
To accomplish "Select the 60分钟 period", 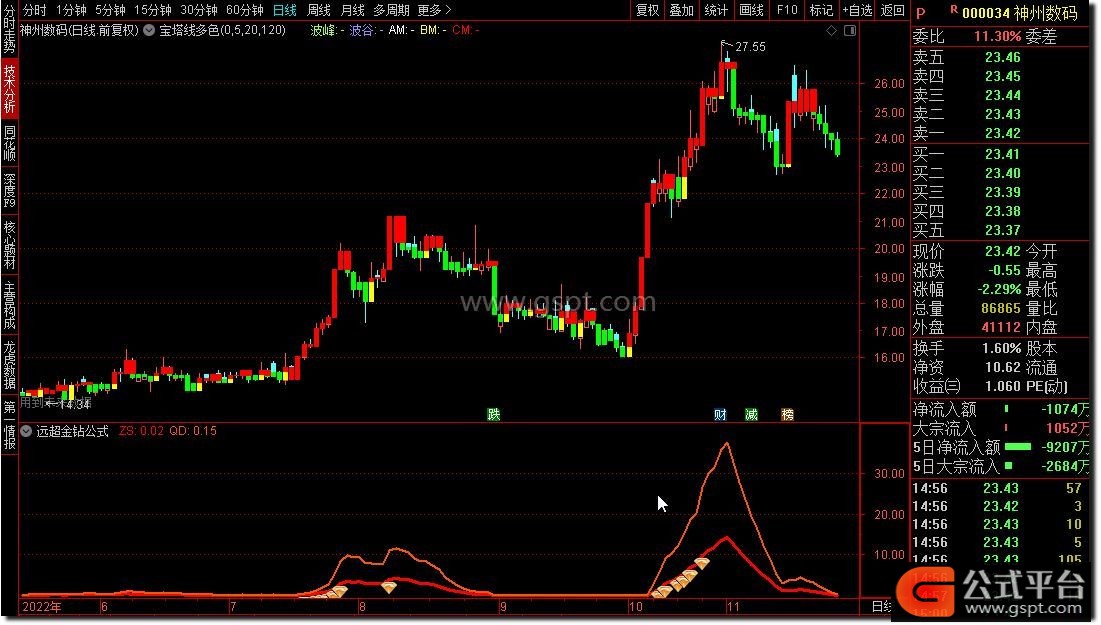I will 244,10.
